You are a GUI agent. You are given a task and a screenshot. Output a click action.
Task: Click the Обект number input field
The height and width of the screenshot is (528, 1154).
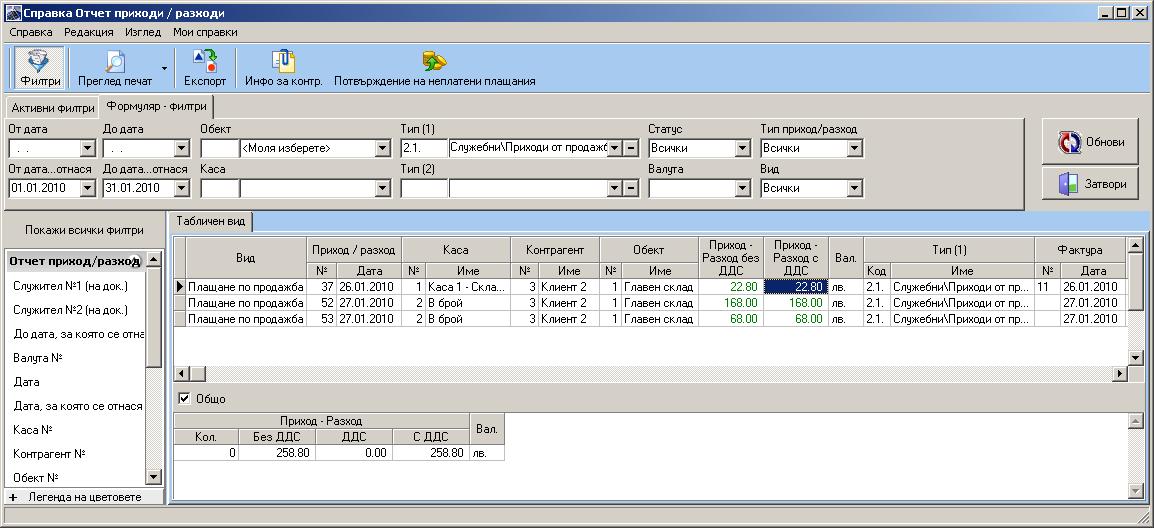[x=219, y=149]
